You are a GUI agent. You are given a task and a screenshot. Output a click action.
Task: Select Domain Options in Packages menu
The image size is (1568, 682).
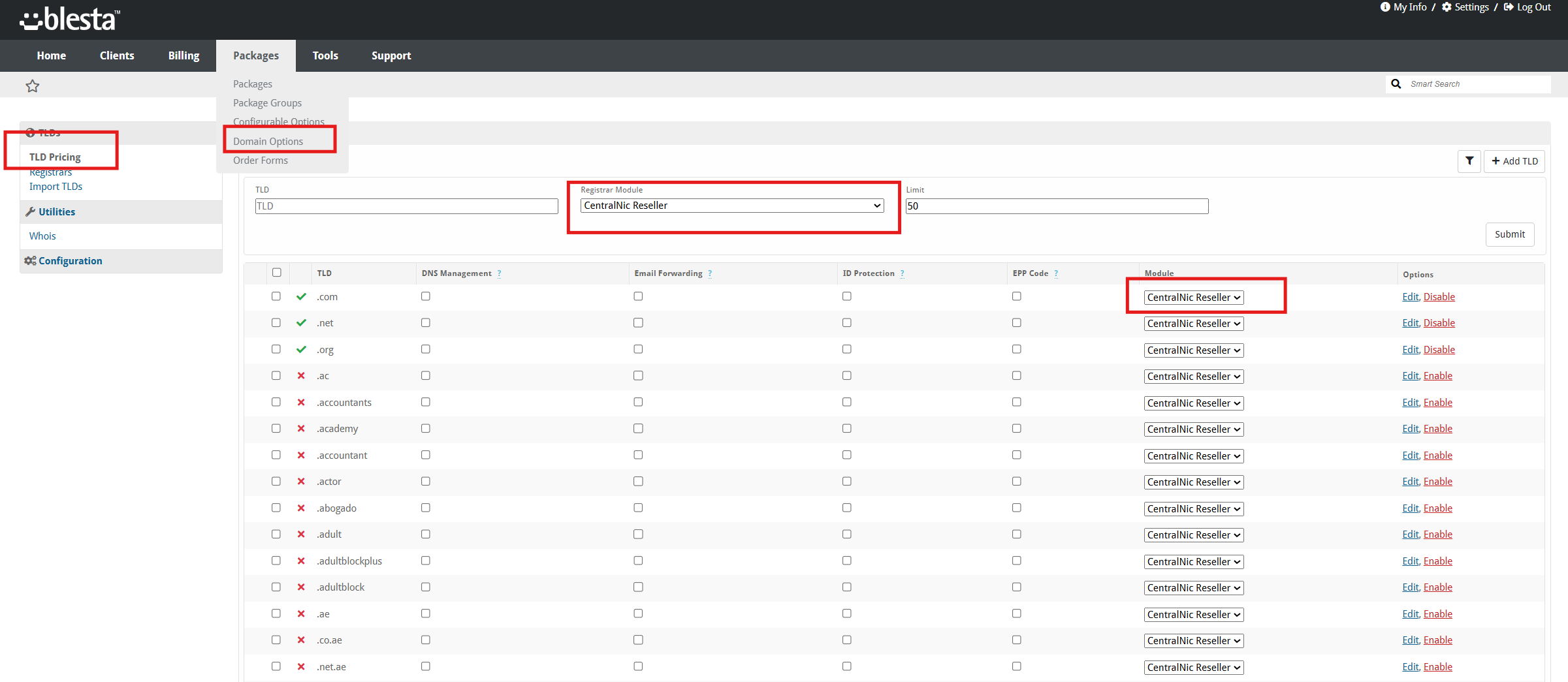pyautogui.click(x=268, y=141)
